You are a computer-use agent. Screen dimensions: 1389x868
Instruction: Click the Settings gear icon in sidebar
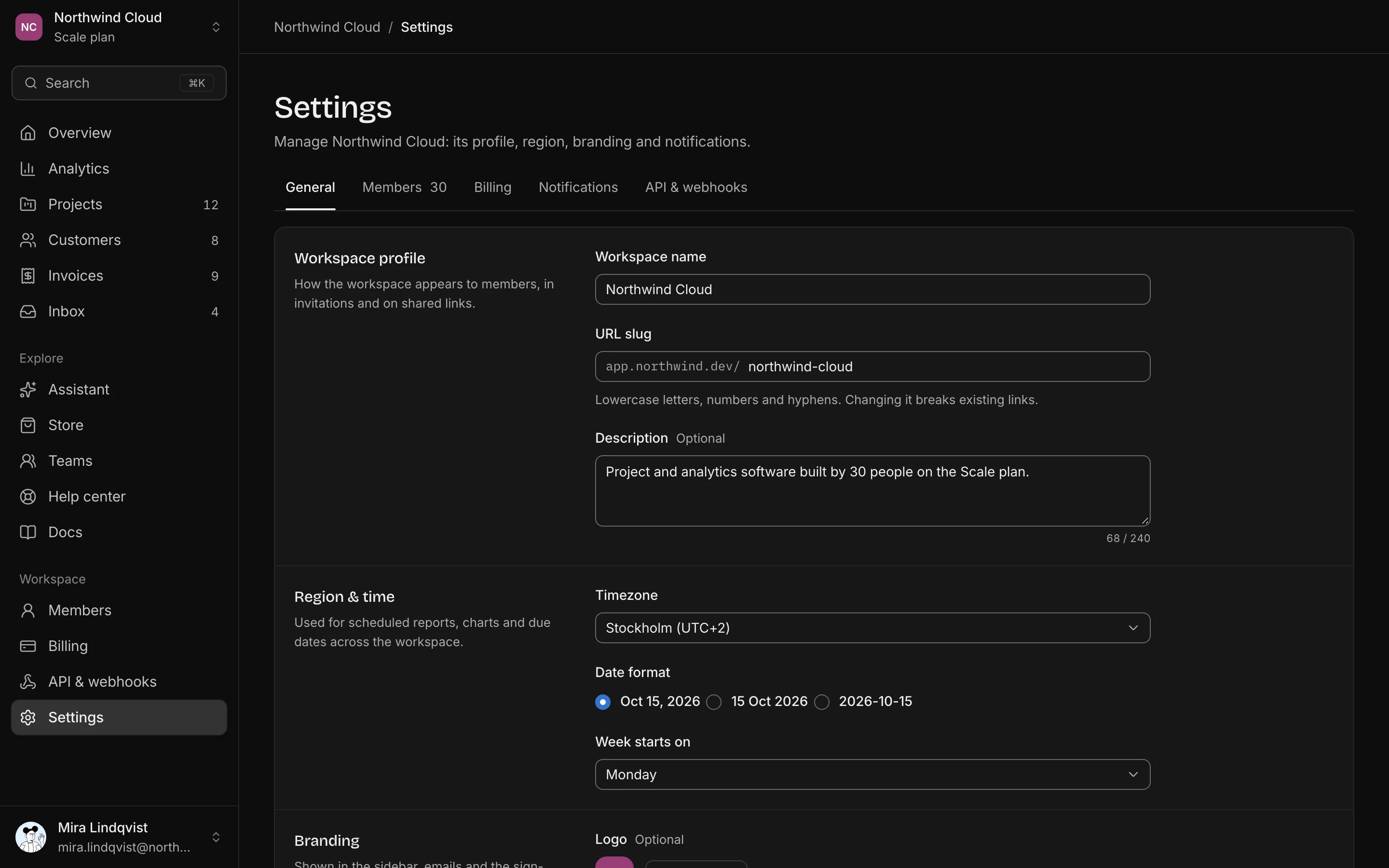point(28,717)
